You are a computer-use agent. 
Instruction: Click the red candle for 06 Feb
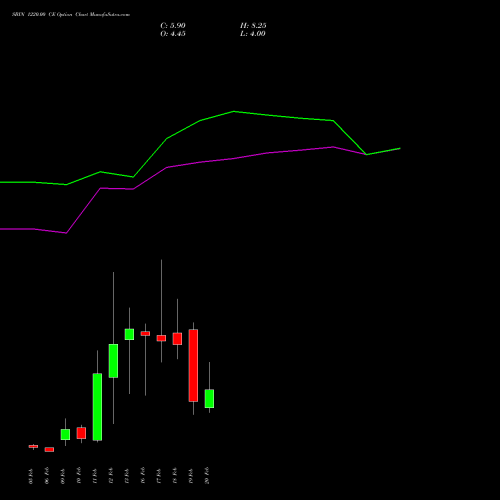(49, 449)
